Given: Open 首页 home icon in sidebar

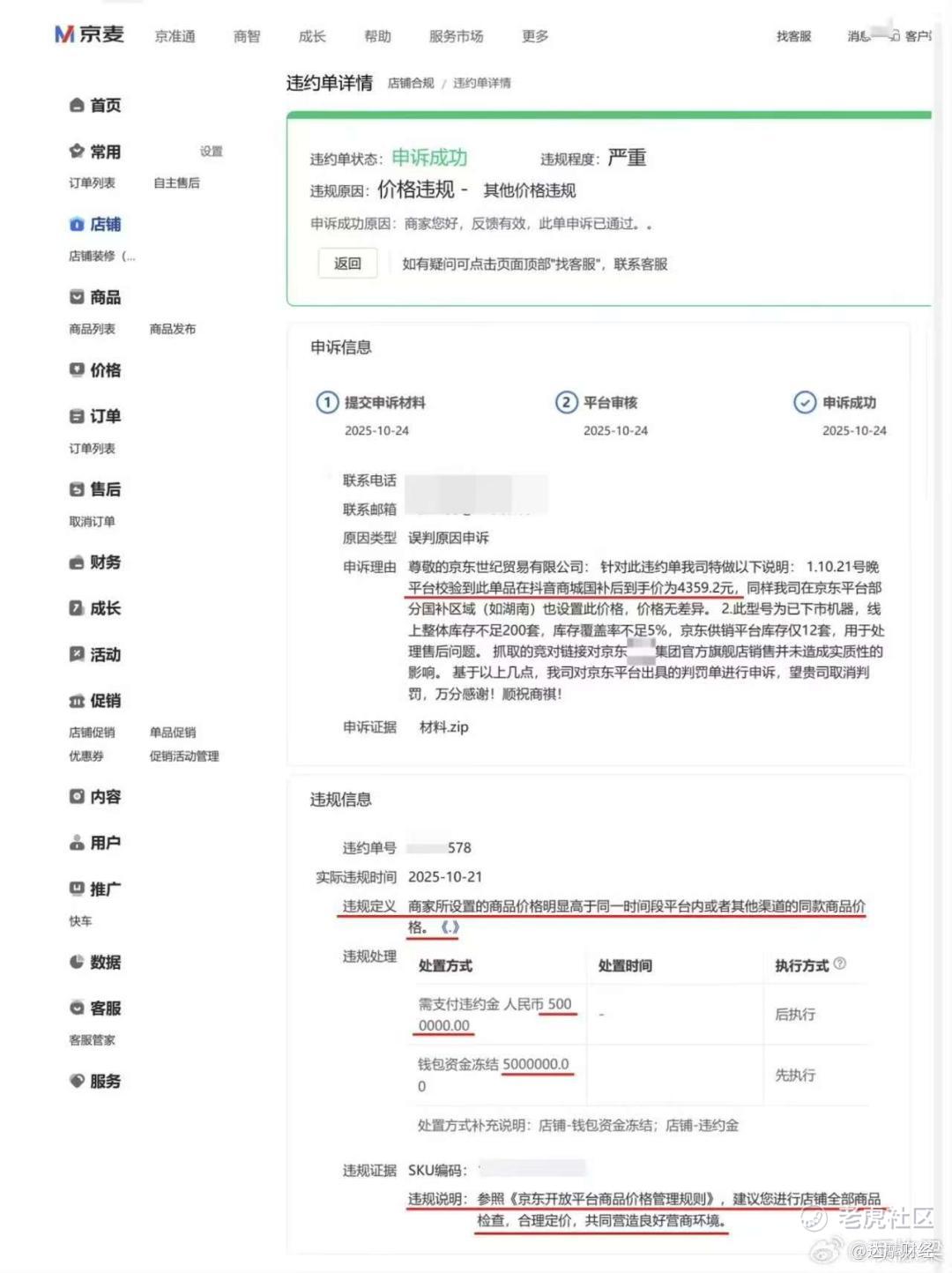Looking at the screenshot, I should (77, 105).
